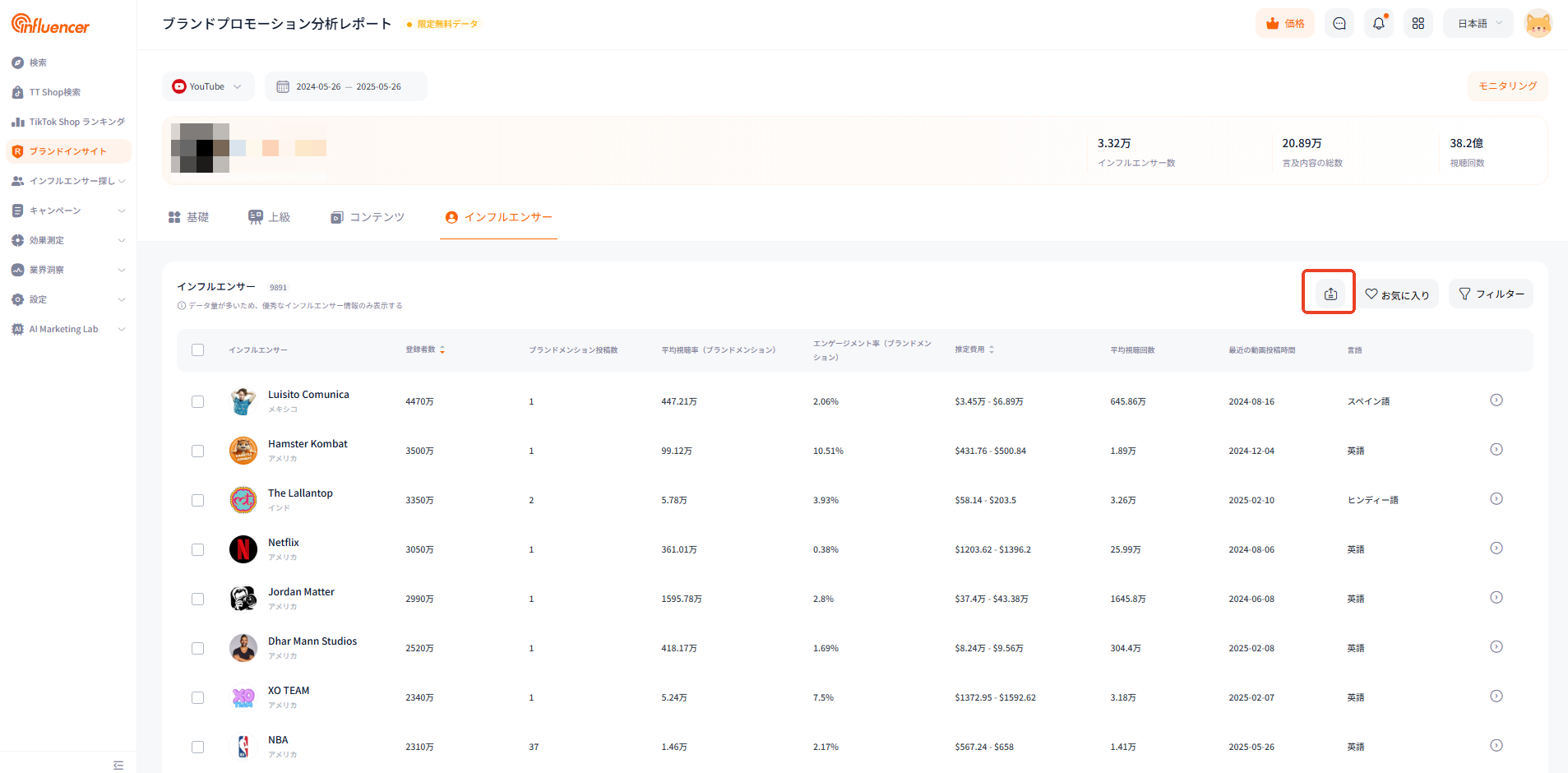Open detail arrow for Netflix row
The width and height of the screenshot is (1568, 773).
1496,549
